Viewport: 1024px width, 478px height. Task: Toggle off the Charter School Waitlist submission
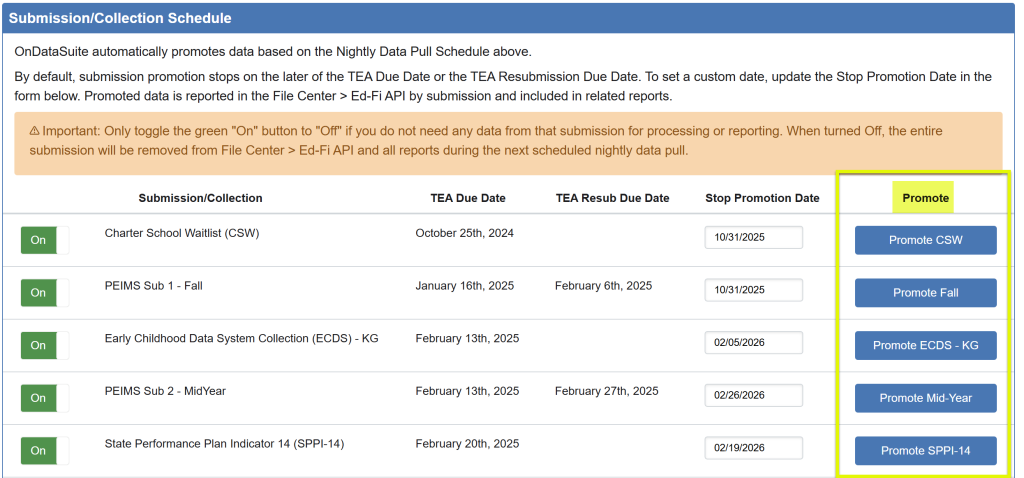tap(45, 240)
